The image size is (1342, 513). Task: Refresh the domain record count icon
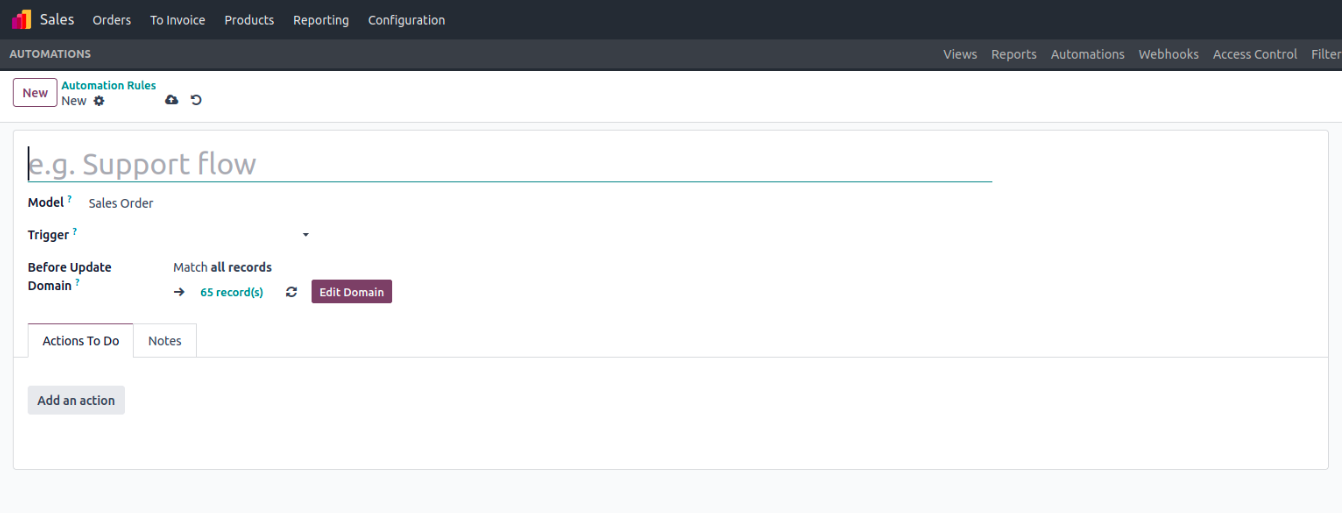tap(291, 292)
